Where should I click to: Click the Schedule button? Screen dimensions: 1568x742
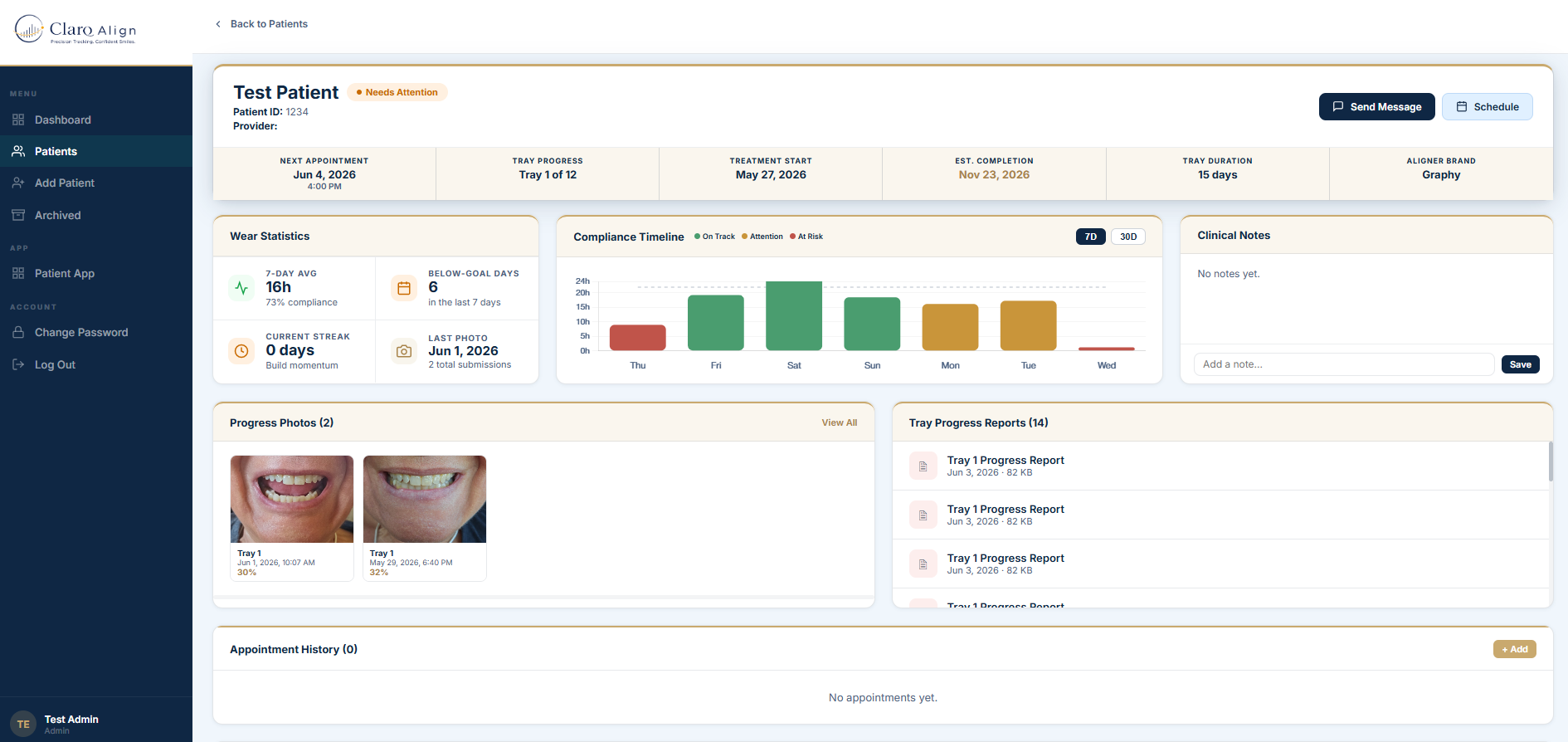pyautogui.click(x=1487, y=106)
